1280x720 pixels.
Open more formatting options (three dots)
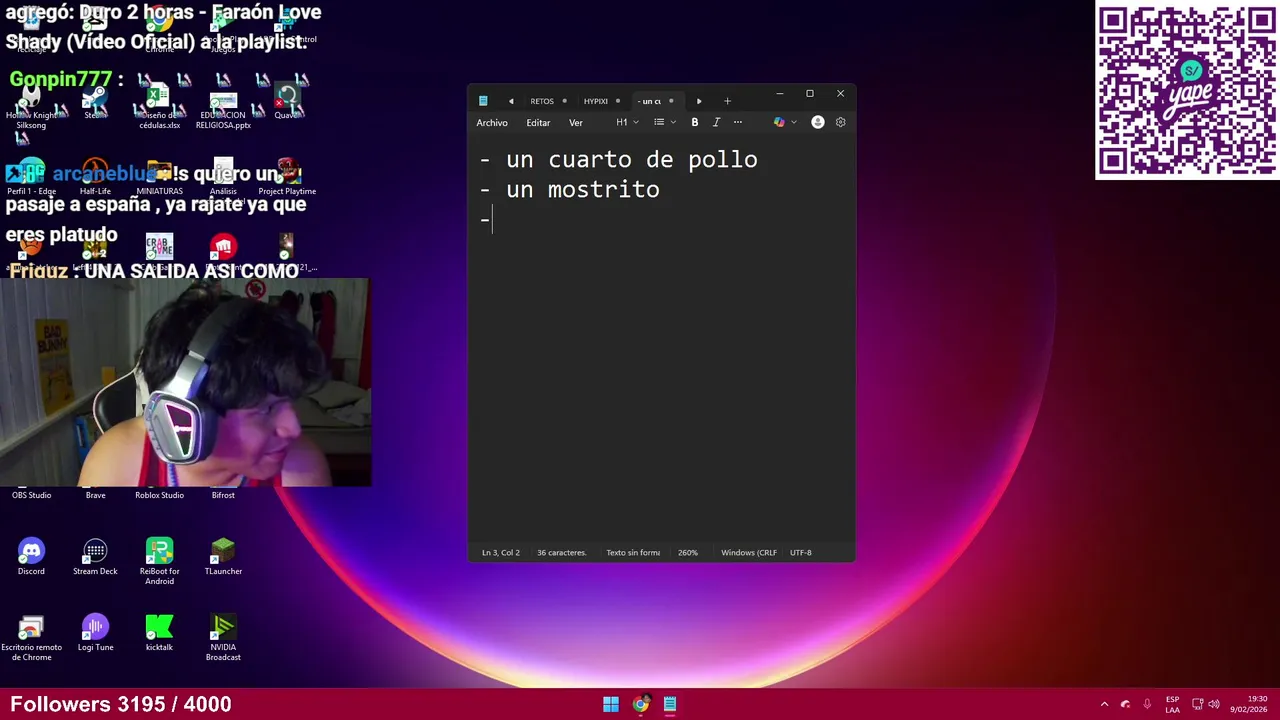coord(738,122)
